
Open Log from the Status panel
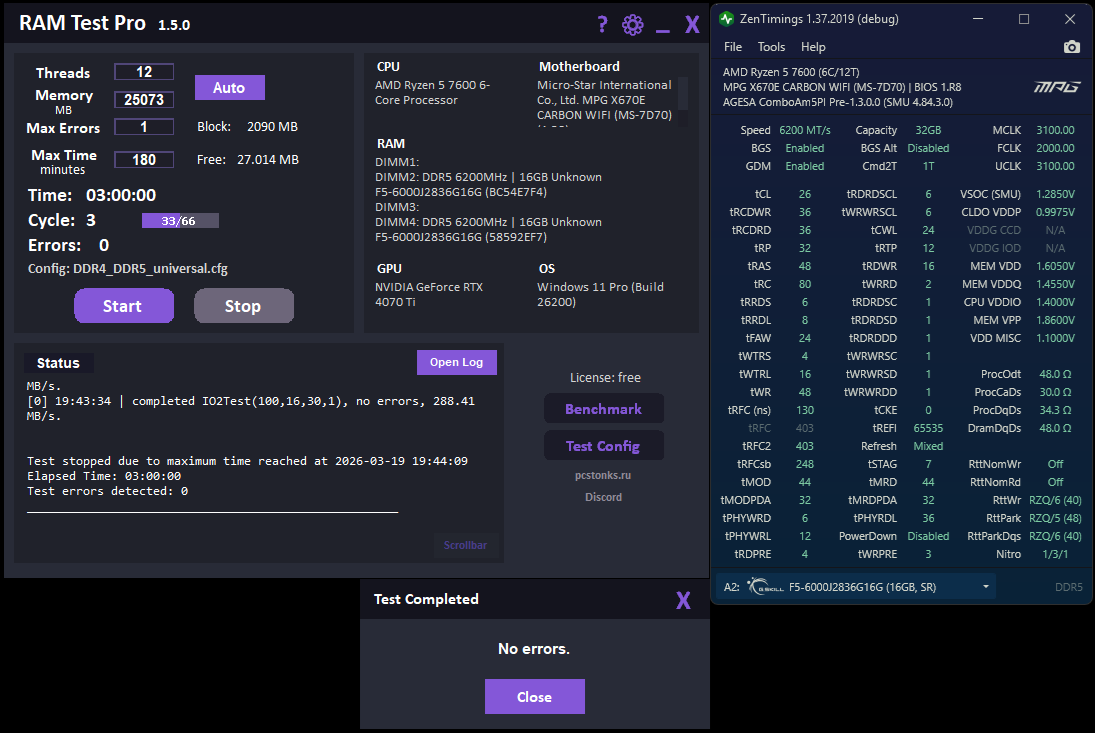point(457,362)
